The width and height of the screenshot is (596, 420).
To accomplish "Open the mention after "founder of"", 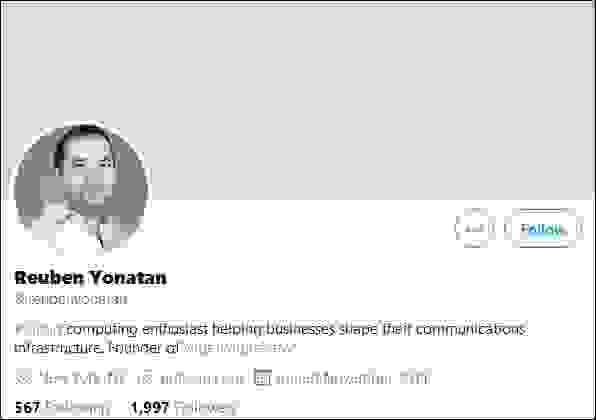I will (236, 347).
